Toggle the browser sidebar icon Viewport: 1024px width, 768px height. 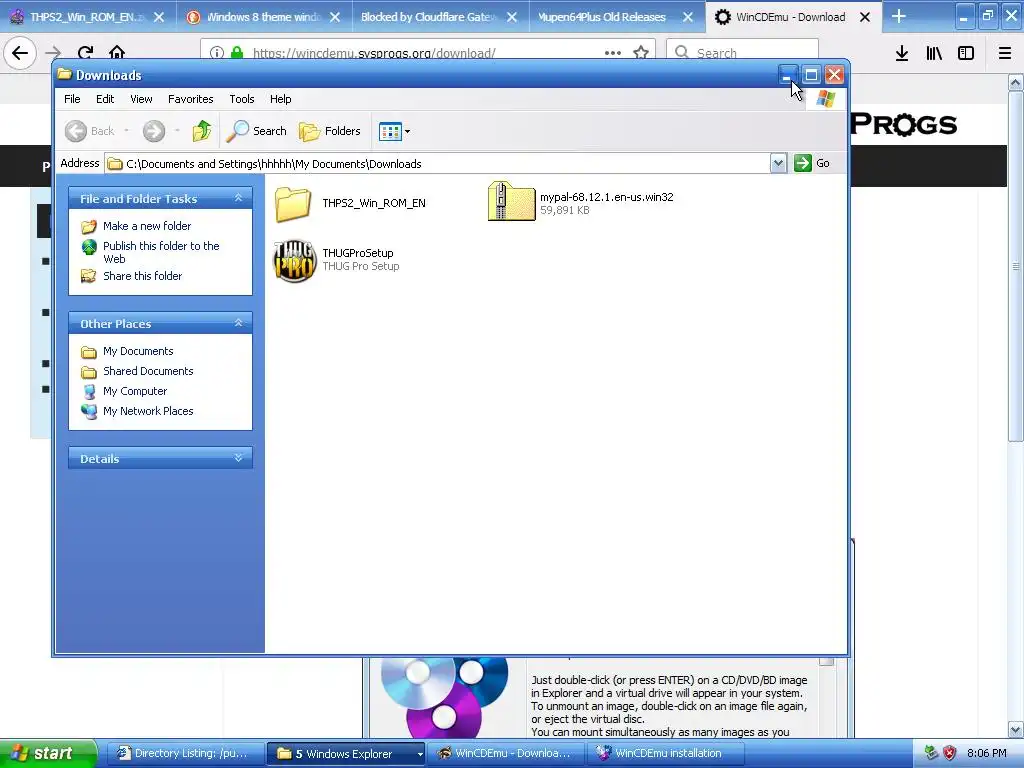pyautogui.click(x=966, y=54)
